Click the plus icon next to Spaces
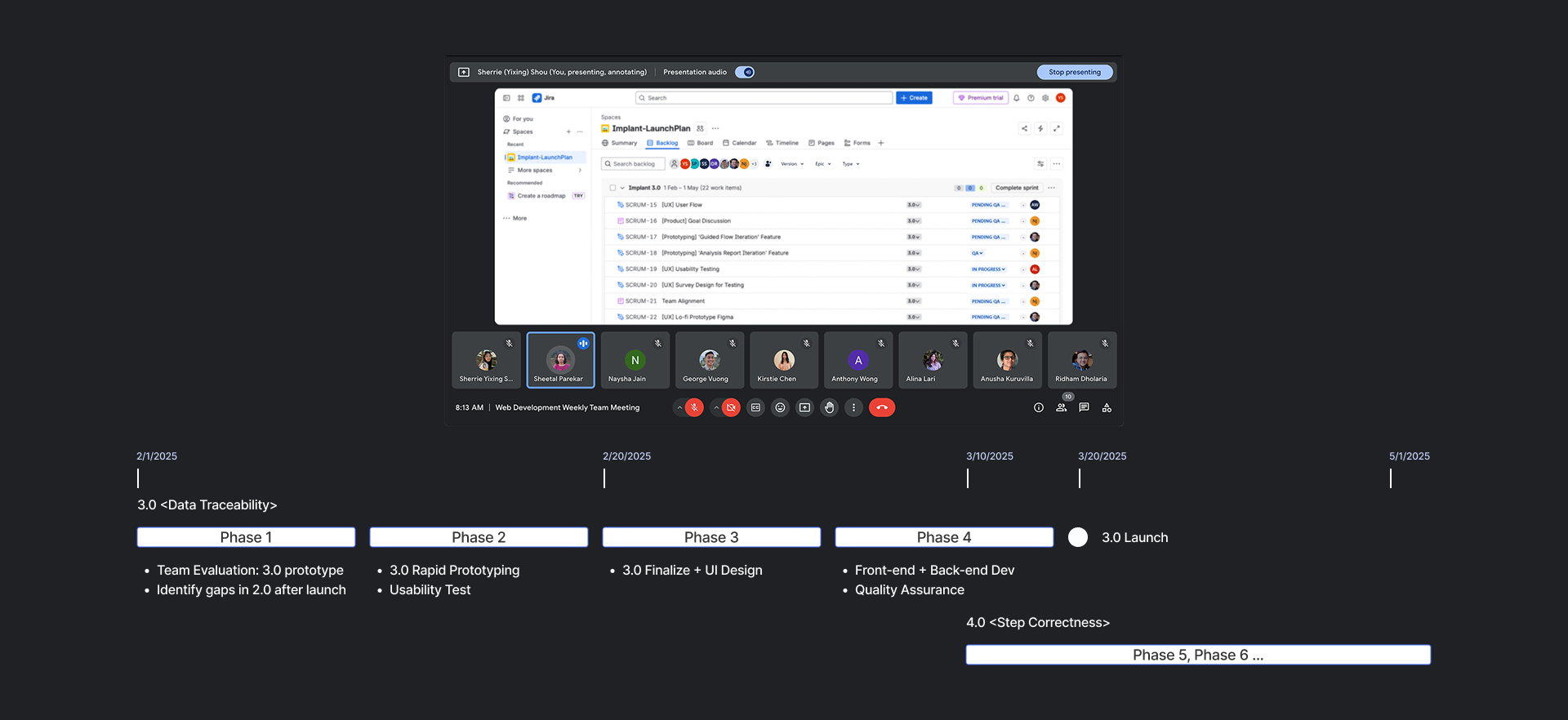Screen dimensions: 1568x720 (x=568, y=131)
